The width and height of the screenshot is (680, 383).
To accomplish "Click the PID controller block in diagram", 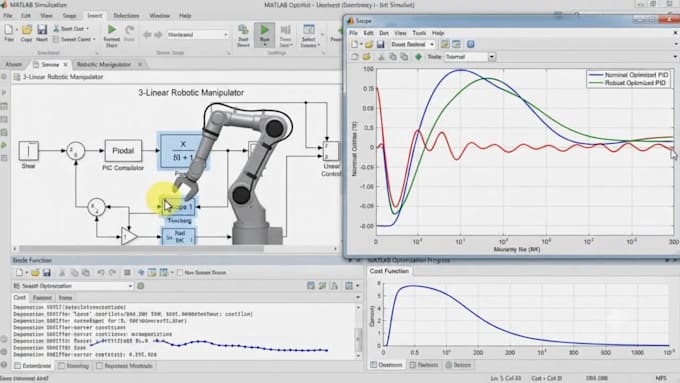I will click(x=123, y=151).
